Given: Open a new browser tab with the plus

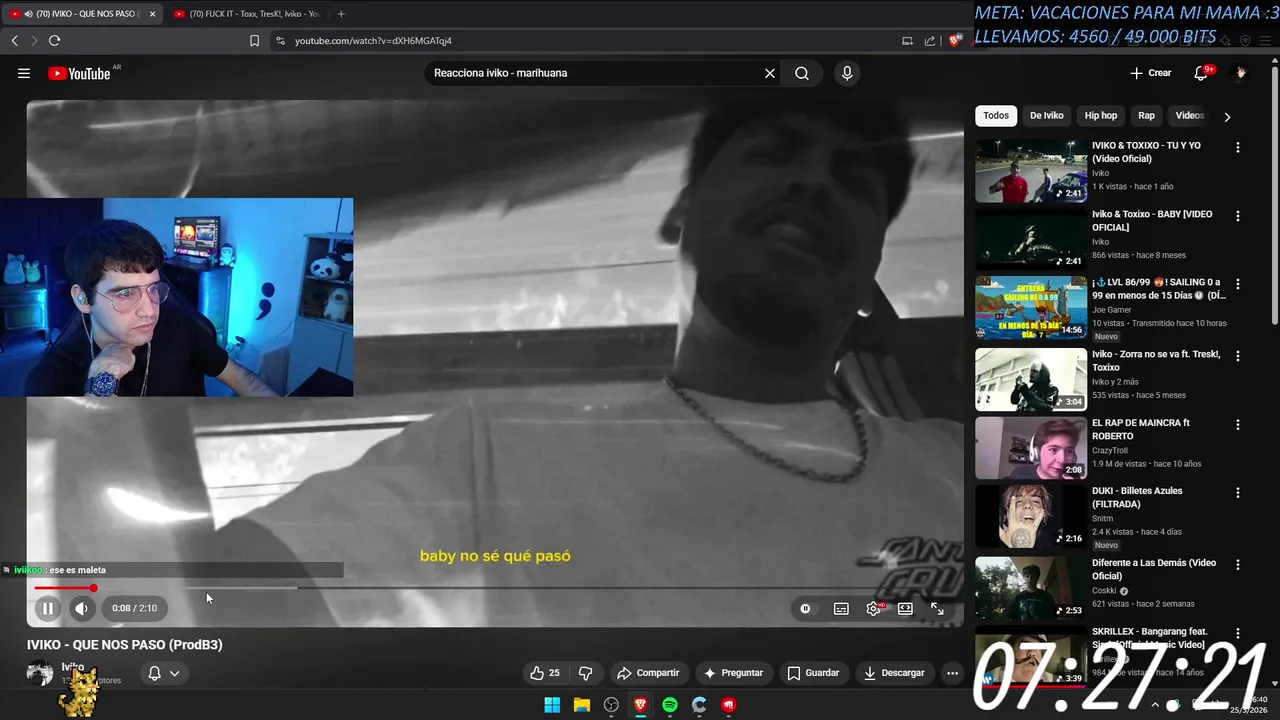Looking at the screenshot, I should tap(341, 14).
